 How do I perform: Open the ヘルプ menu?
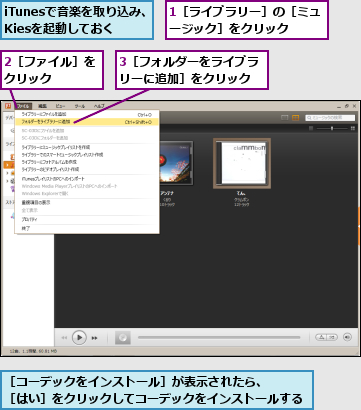click(99, 106)
